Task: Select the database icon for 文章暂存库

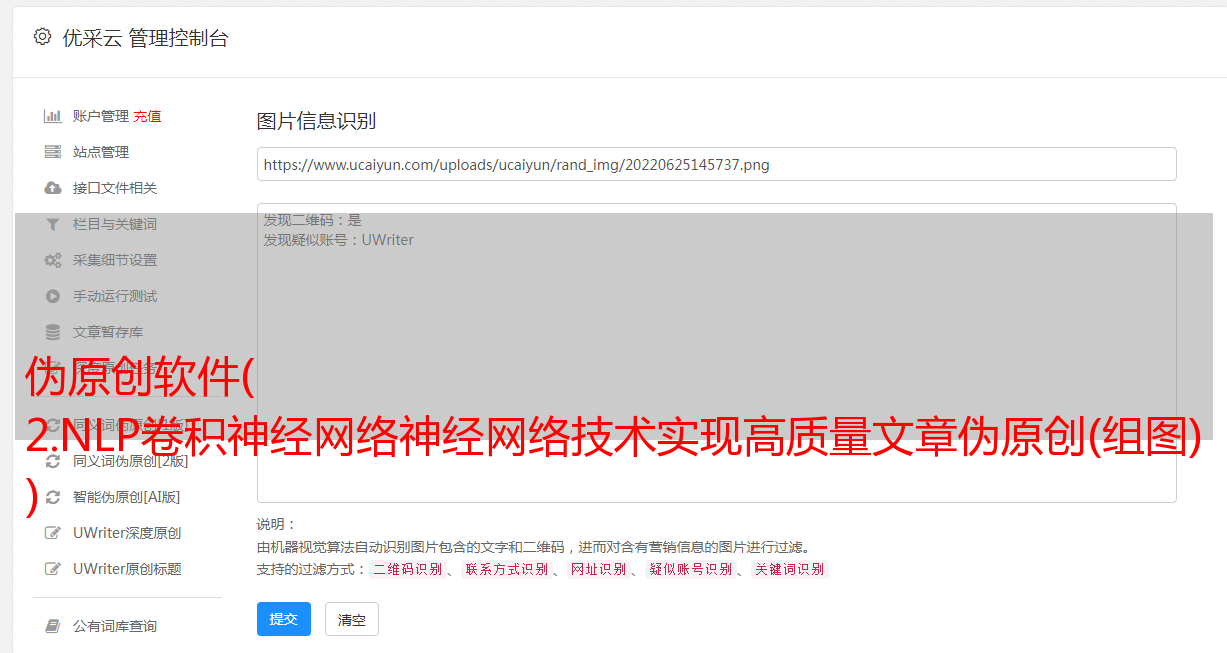Action: click(x=53, y=332)
